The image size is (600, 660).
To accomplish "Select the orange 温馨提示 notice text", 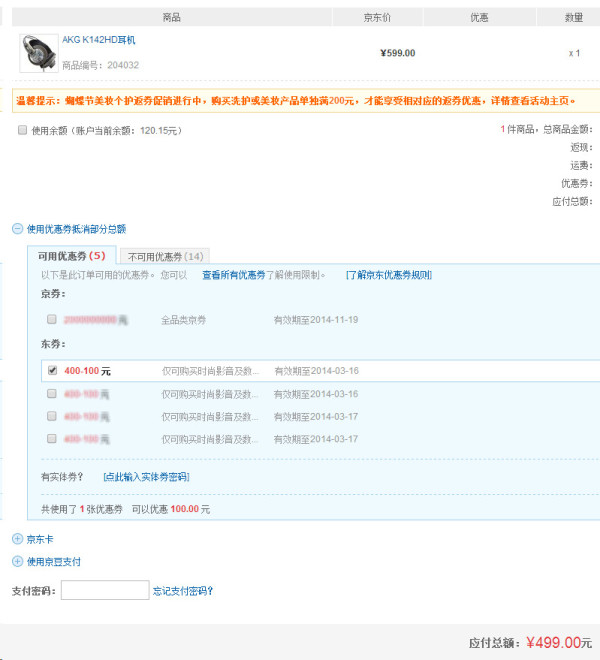I will pyautogui.click(x=296, y=101).
